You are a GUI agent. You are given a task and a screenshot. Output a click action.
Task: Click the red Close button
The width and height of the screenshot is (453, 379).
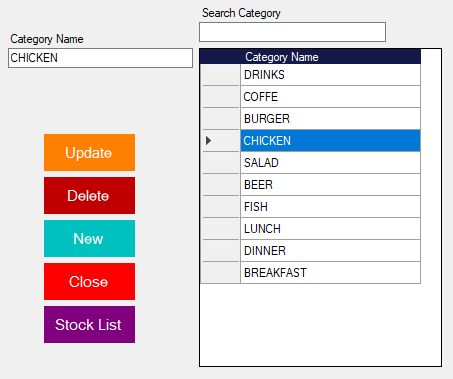89,282
